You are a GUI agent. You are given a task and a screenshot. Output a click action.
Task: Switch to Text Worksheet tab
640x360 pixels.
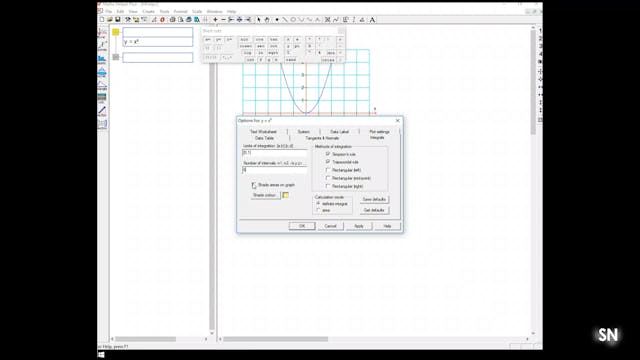263,132
